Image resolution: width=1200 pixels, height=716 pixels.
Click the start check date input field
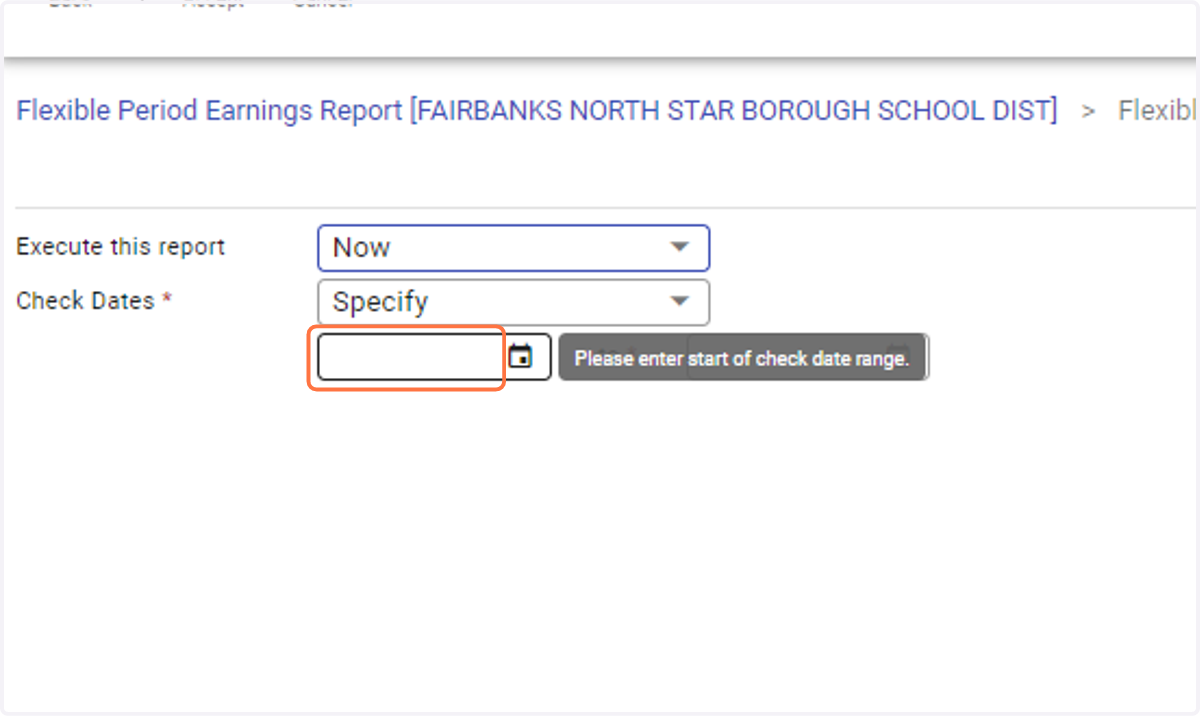(410, 357)
